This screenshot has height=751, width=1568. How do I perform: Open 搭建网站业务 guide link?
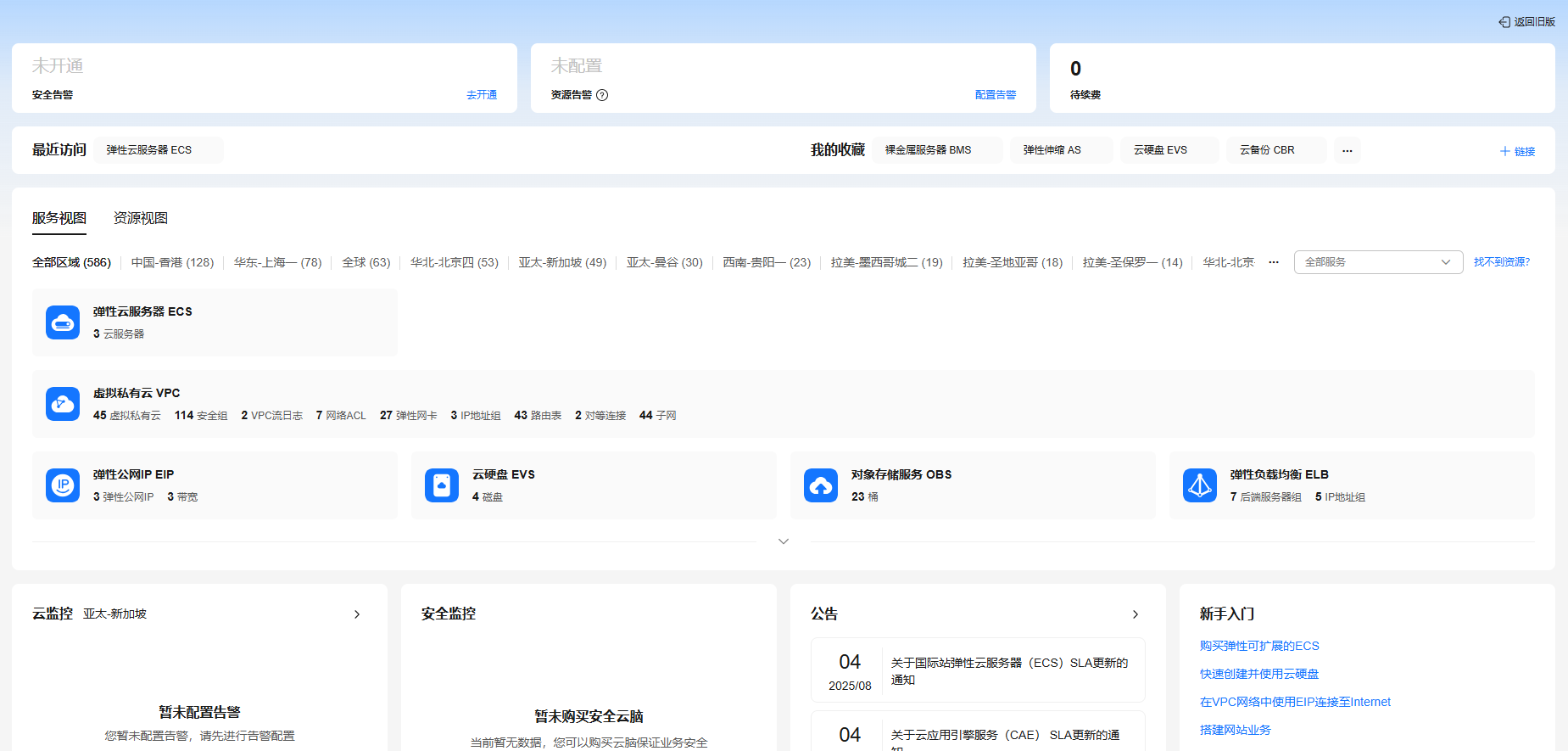1236,730
